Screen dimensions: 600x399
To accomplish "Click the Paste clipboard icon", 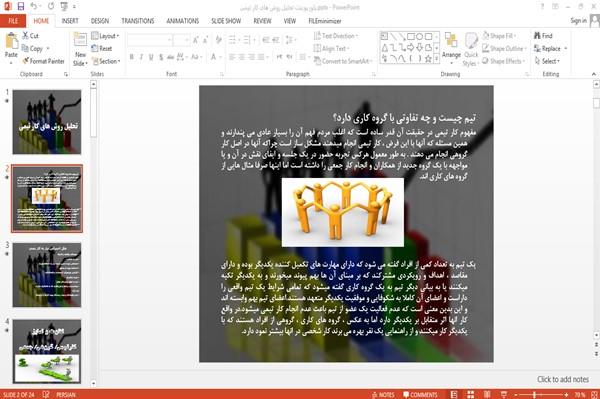I will coord(11,41).
